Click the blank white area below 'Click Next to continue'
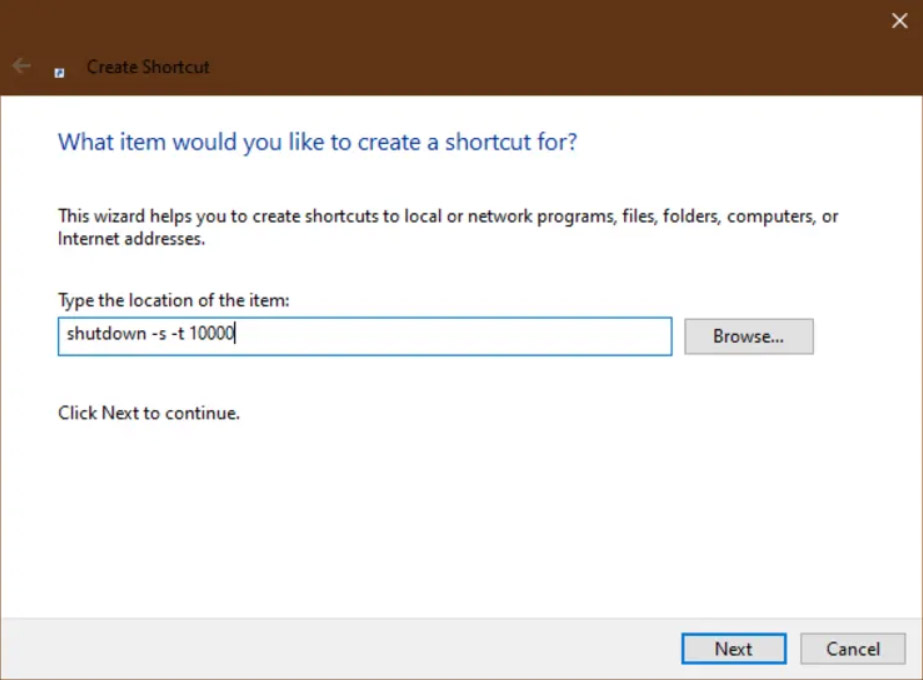The height and width of the screenshot is (680, 923). click(459, 518)
